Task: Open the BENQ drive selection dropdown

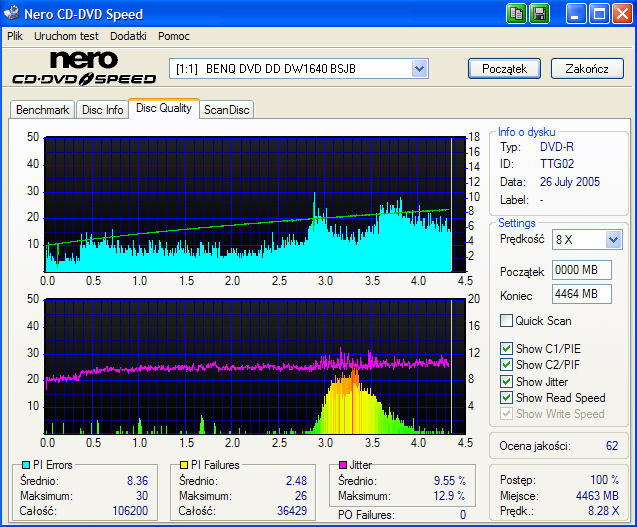Action: pos(419,69)
